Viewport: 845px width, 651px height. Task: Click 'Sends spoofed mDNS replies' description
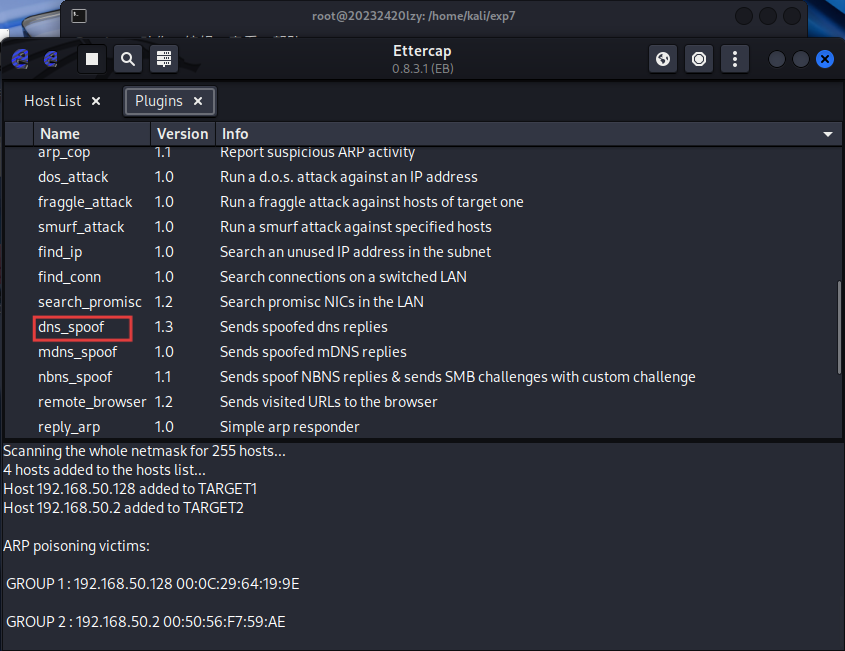pyautogui.click(x=313, y=352)
